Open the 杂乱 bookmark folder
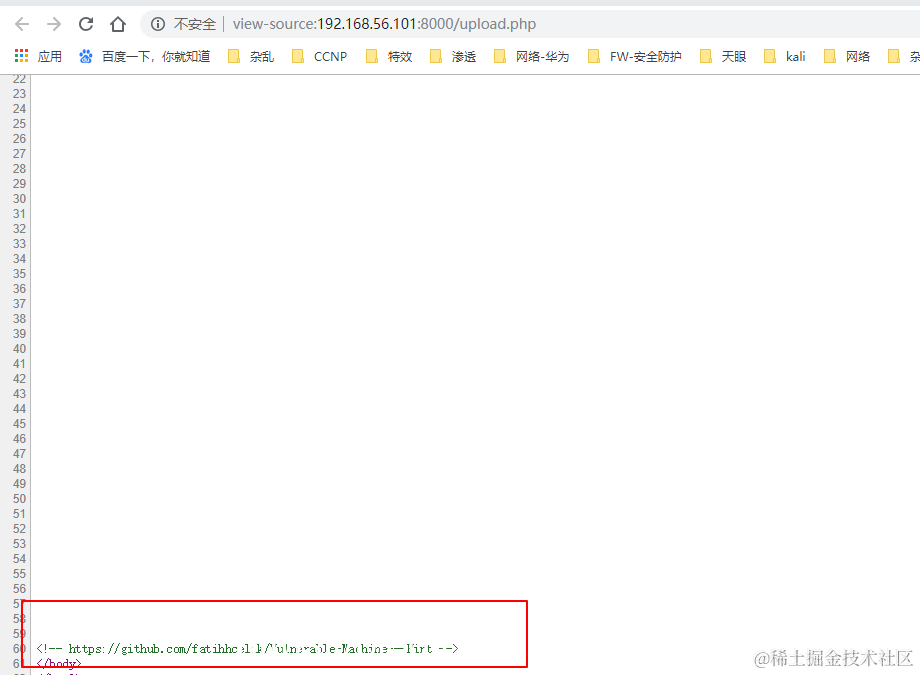The height and width of the screenshot is (675, 920). pos(251,56)
